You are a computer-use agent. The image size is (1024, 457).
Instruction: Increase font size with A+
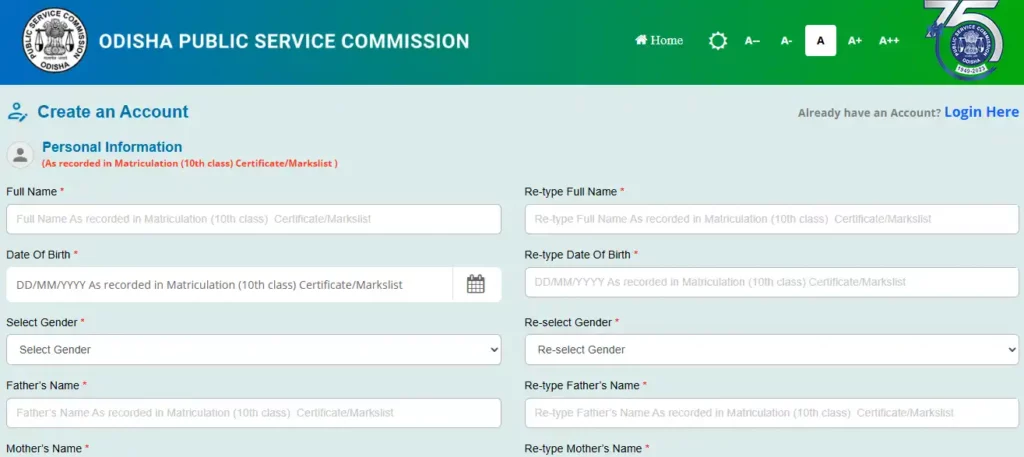coord(855,40)
